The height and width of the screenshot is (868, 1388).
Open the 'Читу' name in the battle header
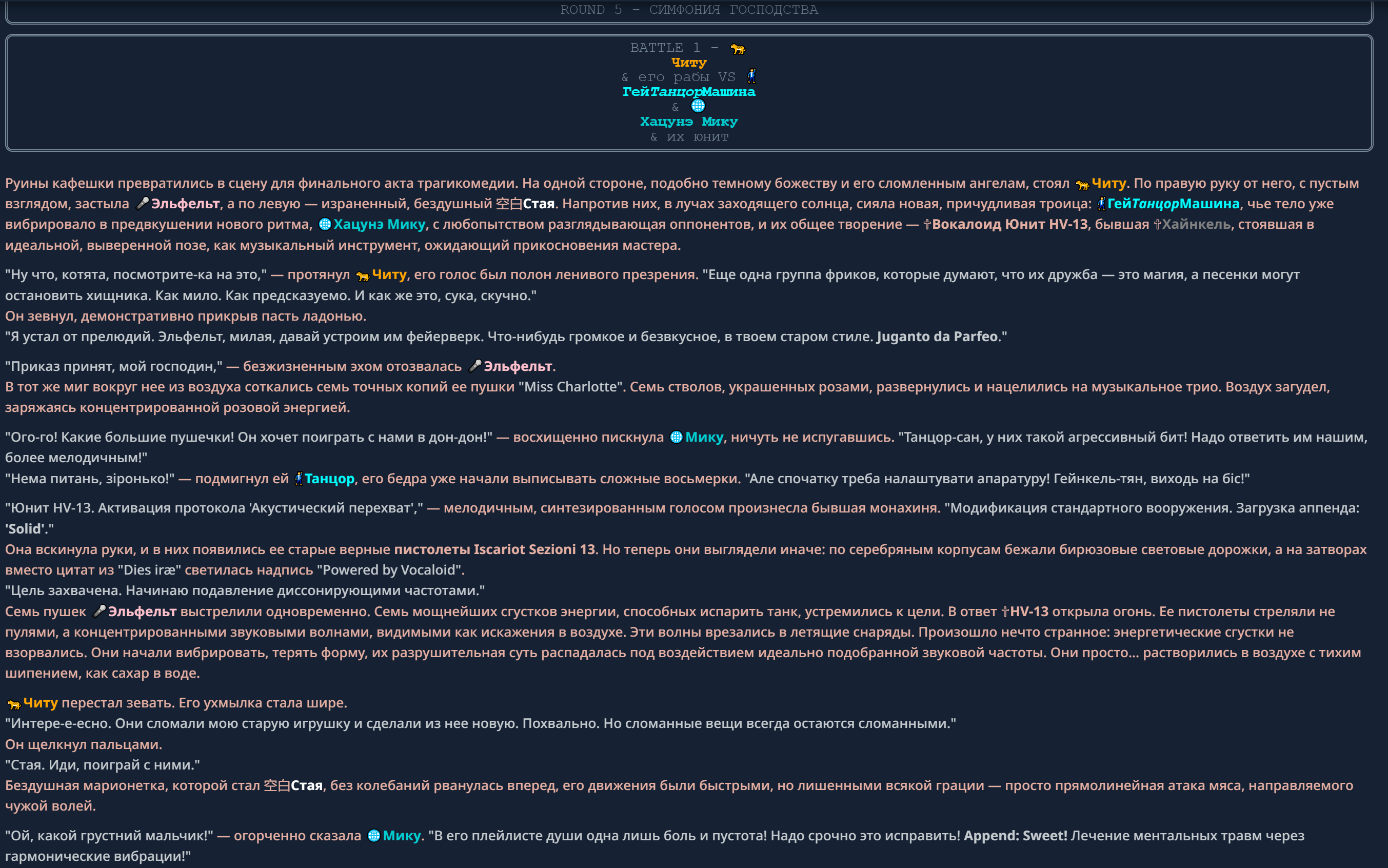pos(689,62)
